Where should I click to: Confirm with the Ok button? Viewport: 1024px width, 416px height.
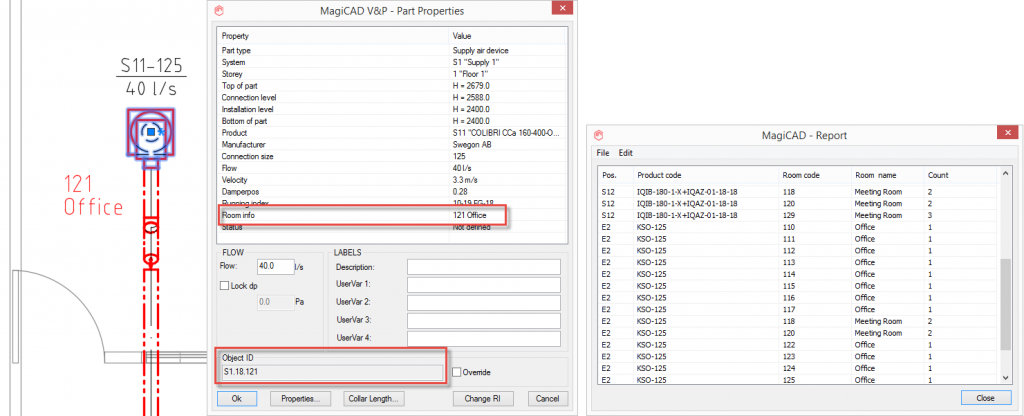pyautogui.click(x=237, y=398)
